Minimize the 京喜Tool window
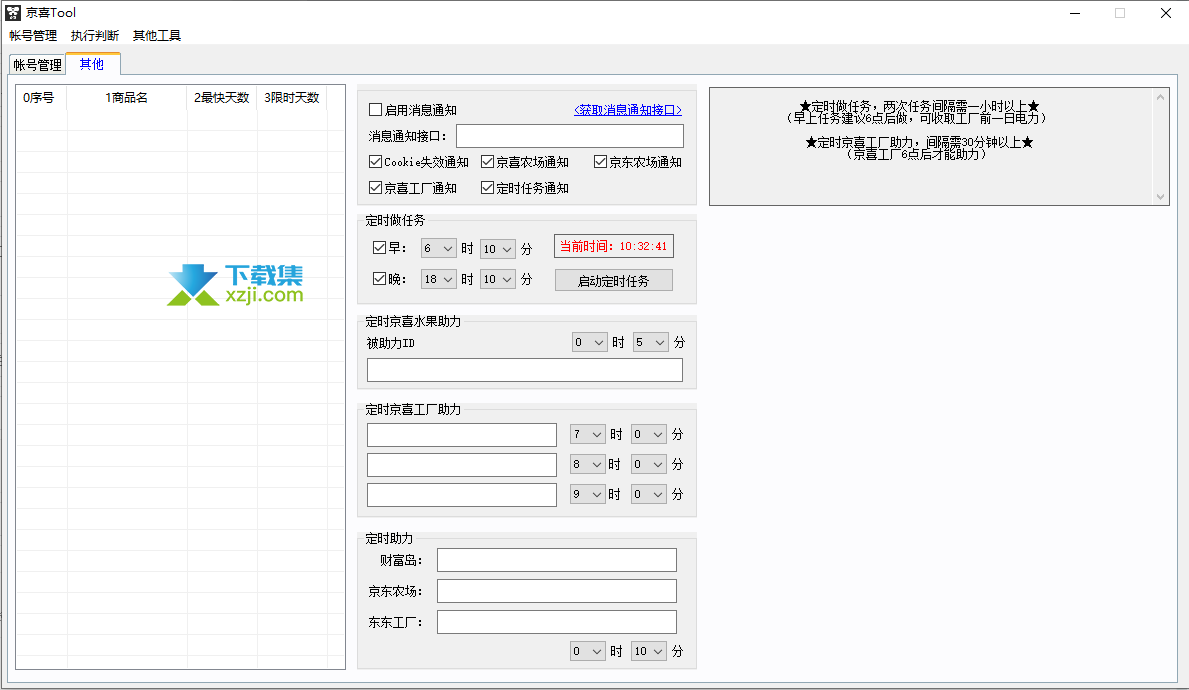Viewport: 1189px width, 690px height. coord(1074,13)
